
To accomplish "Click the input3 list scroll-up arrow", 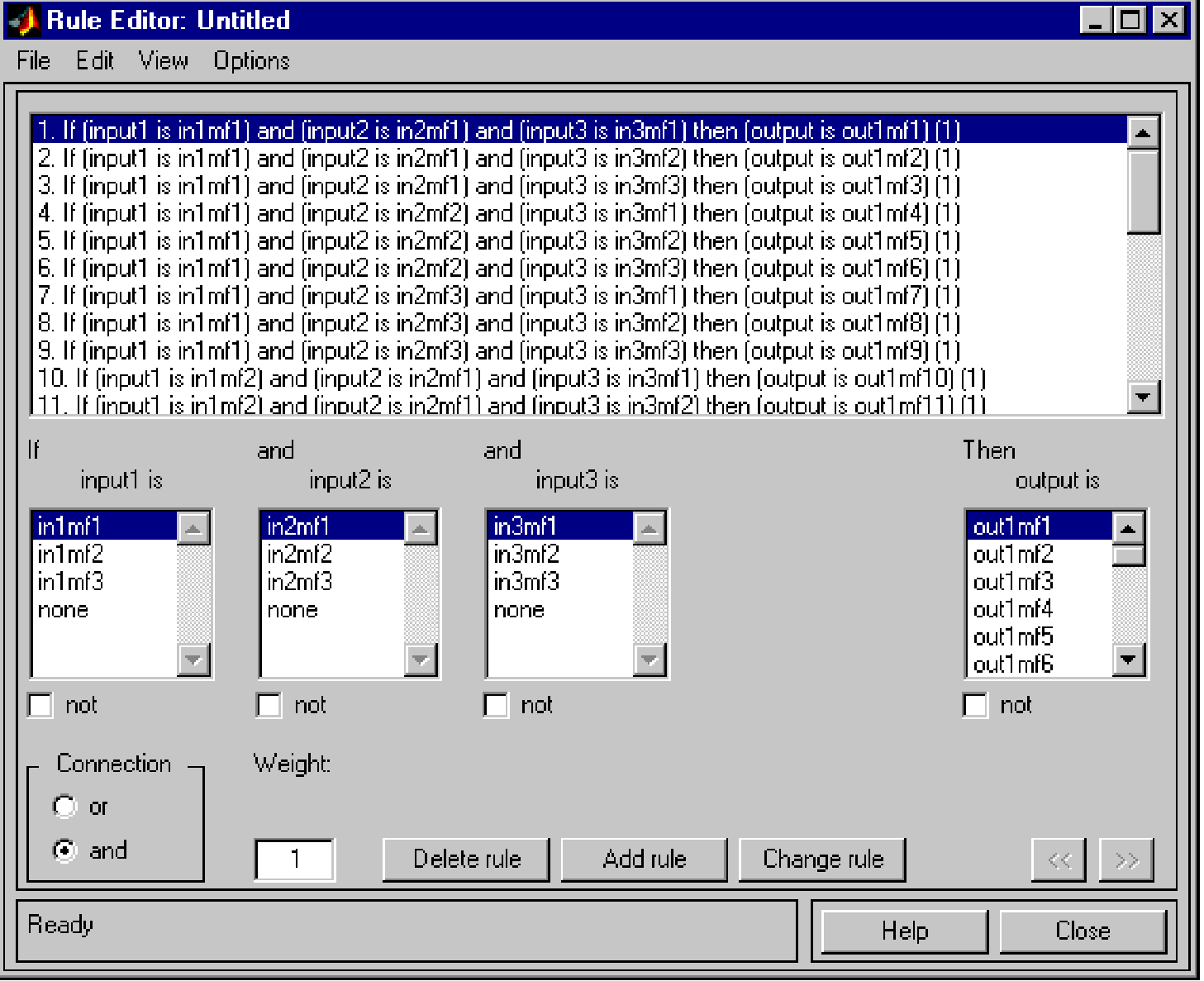I will click(650, 528).
